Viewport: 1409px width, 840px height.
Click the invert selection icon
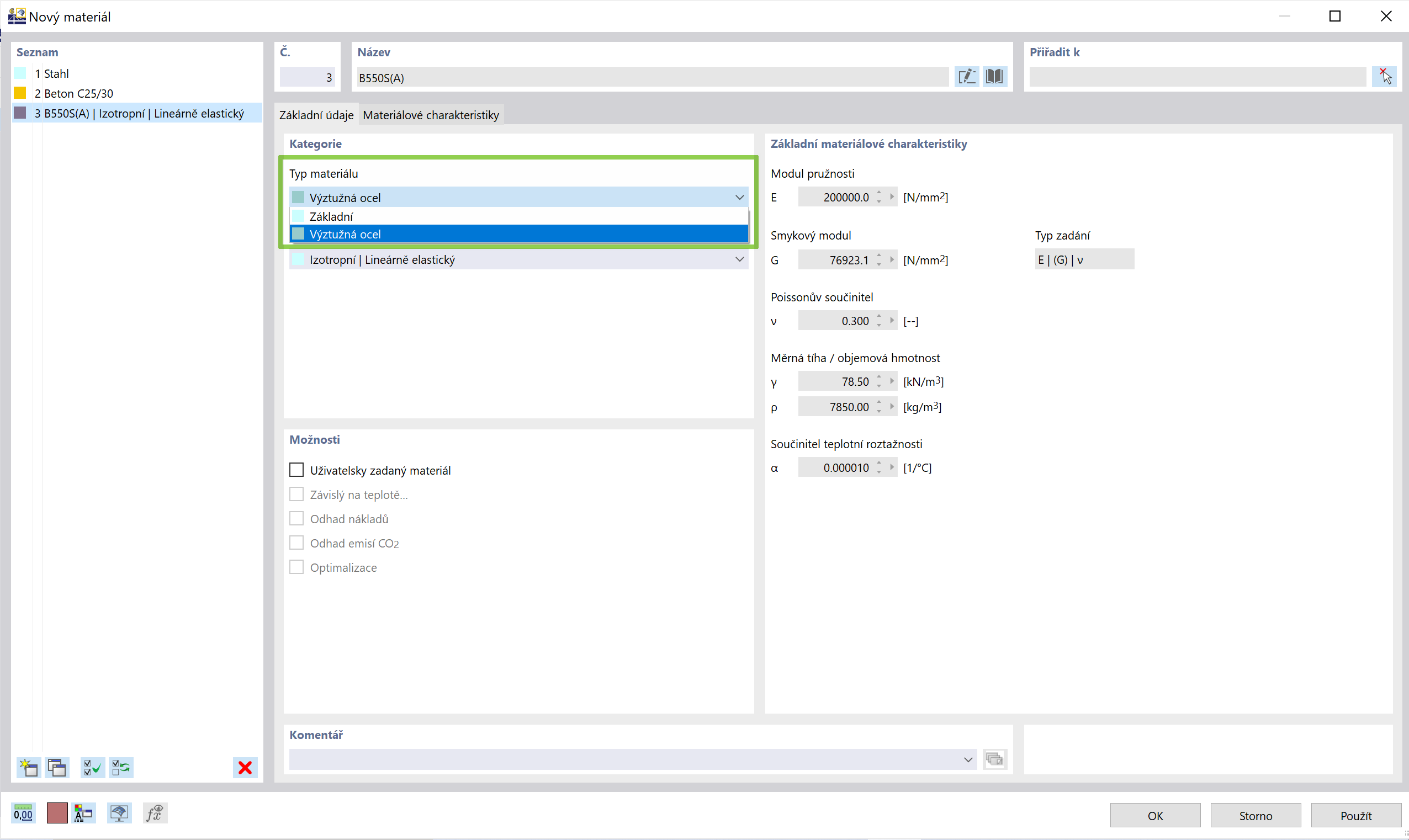point(120,768)
